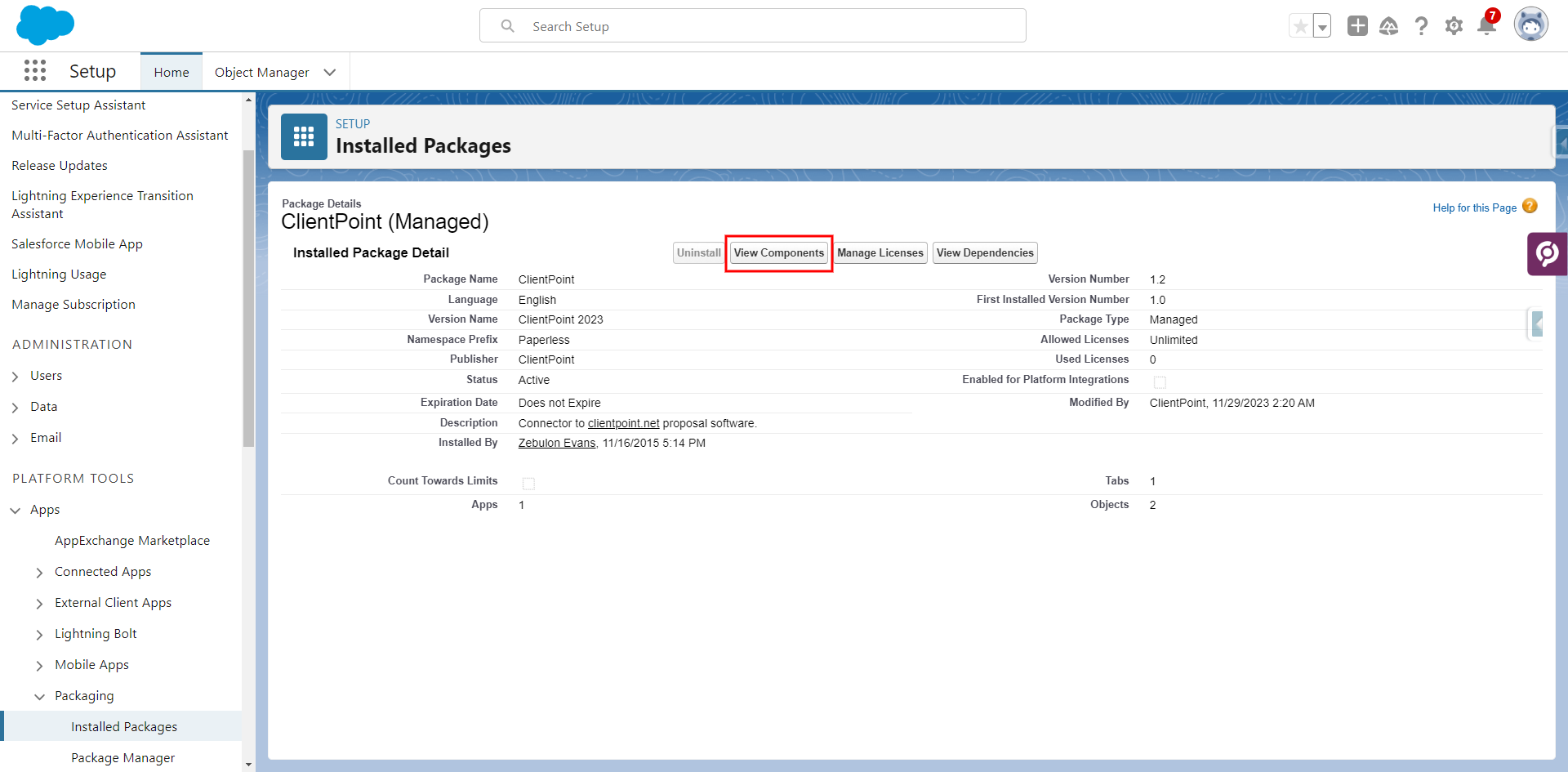Click the View Components button
The width and height of the screenshot is (1568, 772).
[778, 253]
